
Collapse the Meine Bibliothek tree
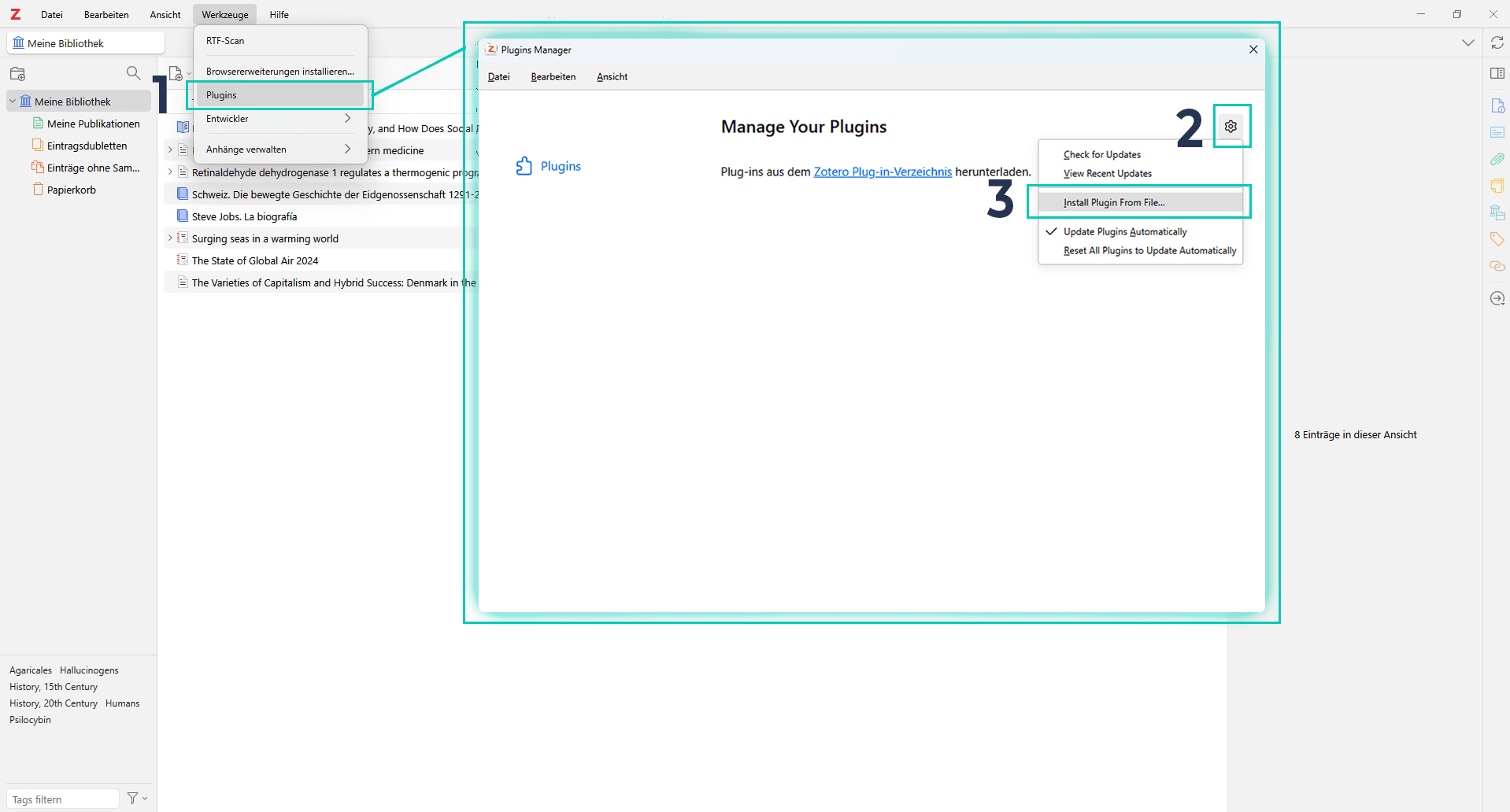13,101
